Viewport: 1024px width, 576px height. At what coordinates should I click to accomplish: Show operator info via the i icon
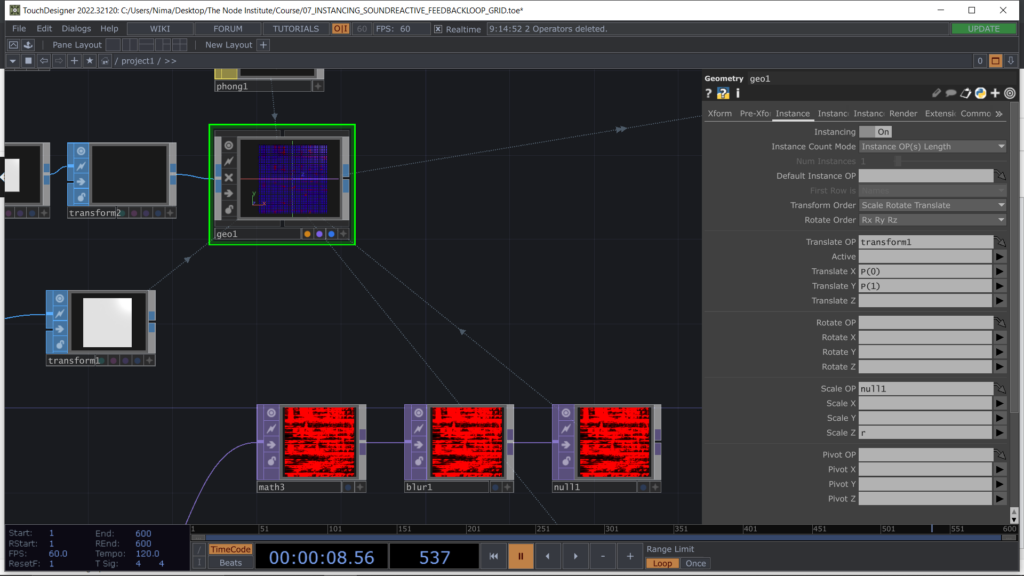point(738,93)
